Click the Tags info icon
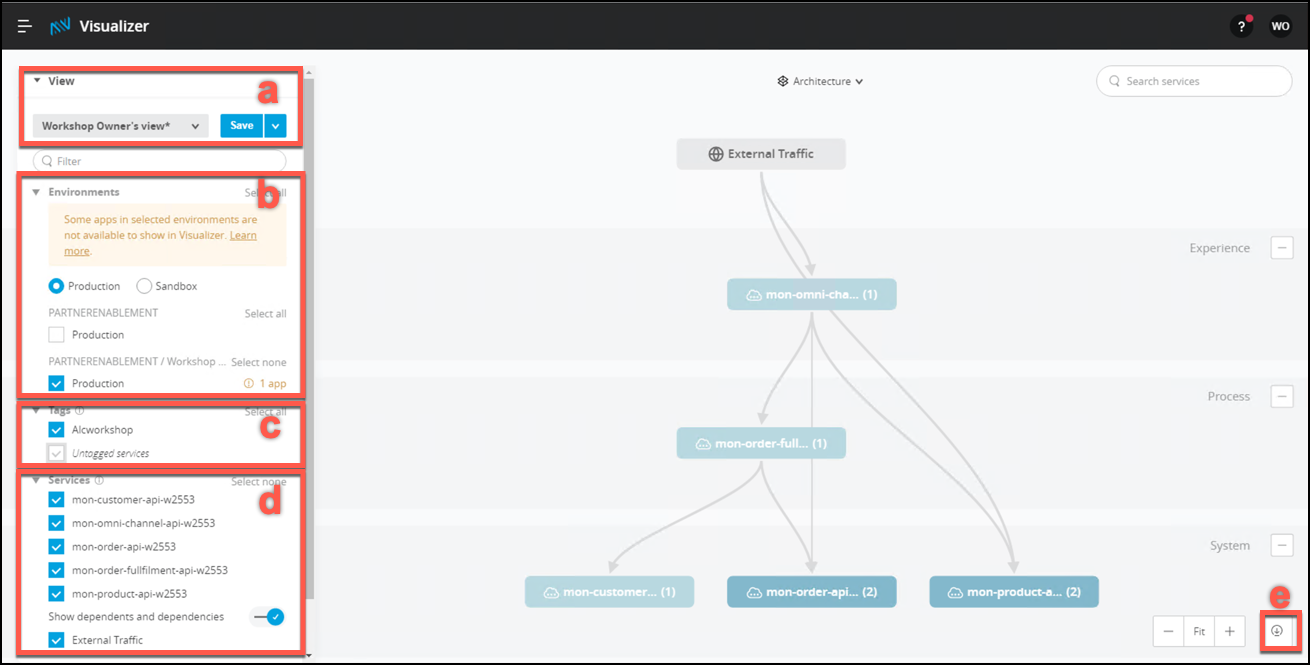 click(x=79, y=410)
